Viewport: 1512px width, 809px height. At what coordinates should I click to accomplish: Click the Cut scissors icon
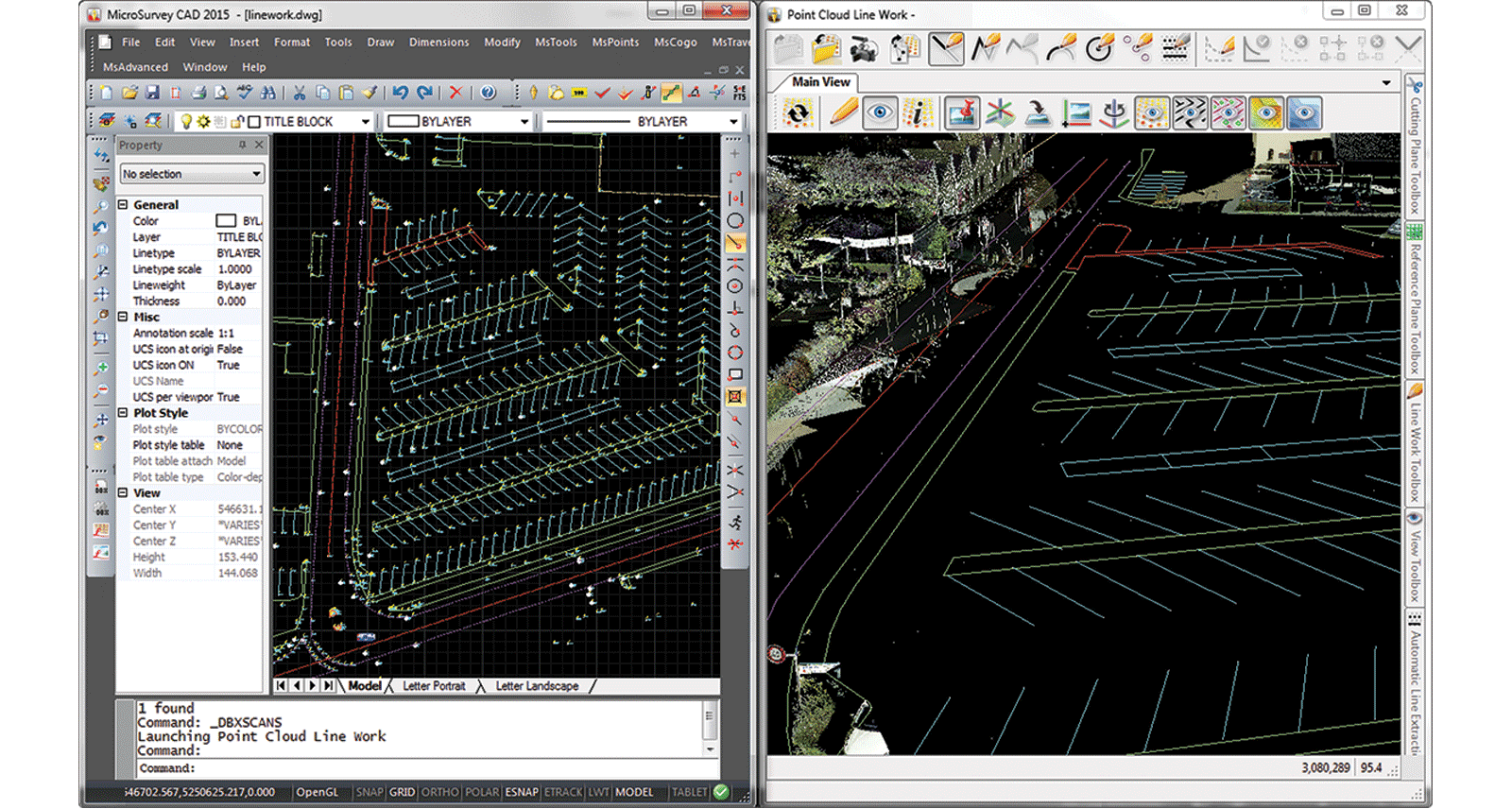click(299, 93)
